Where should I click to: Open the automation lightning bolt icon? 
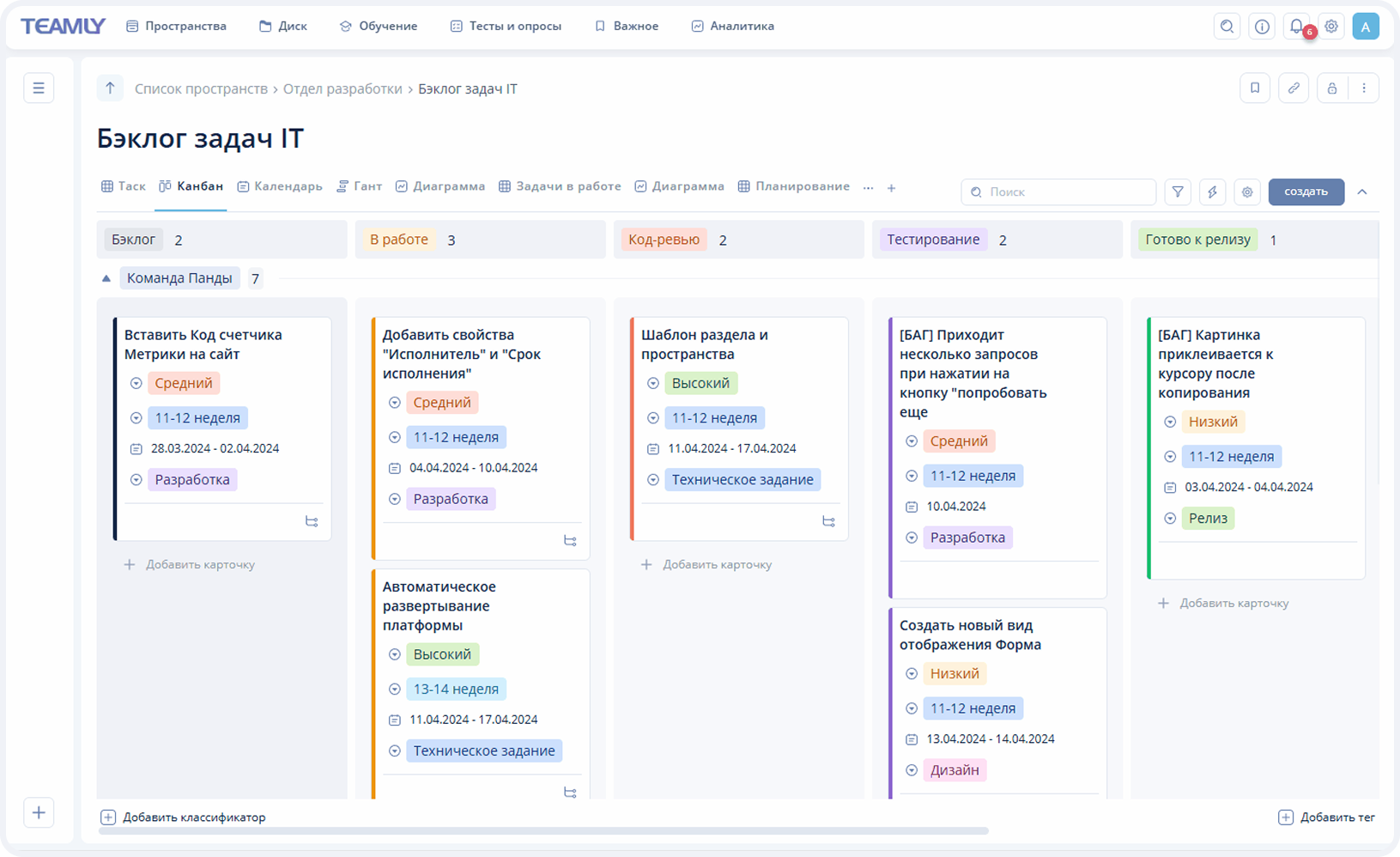tap(1212, 192)
